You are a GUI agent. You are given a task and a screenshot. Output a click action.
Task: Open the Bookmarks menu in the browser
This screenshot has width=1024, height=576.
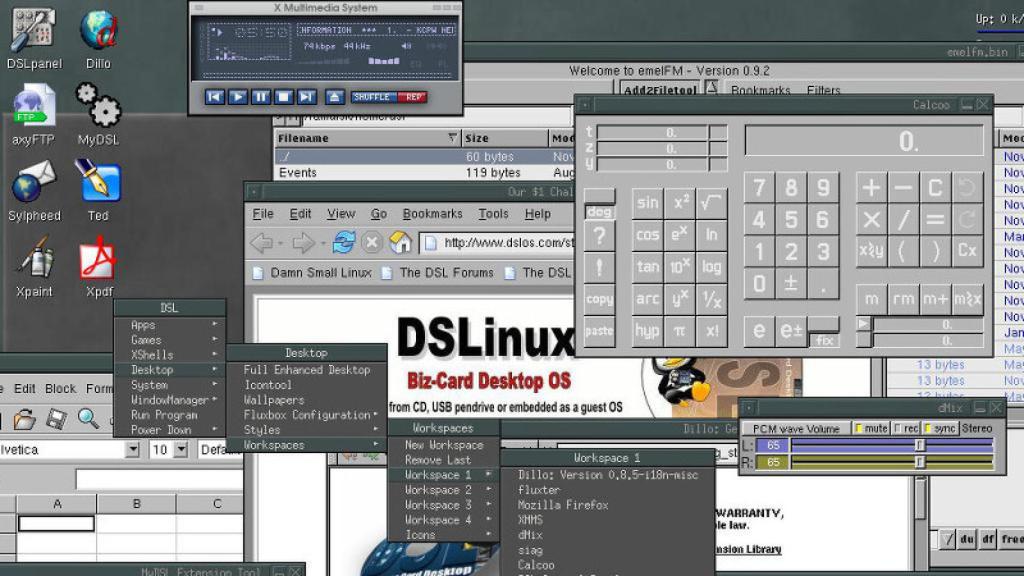(432, 213)
